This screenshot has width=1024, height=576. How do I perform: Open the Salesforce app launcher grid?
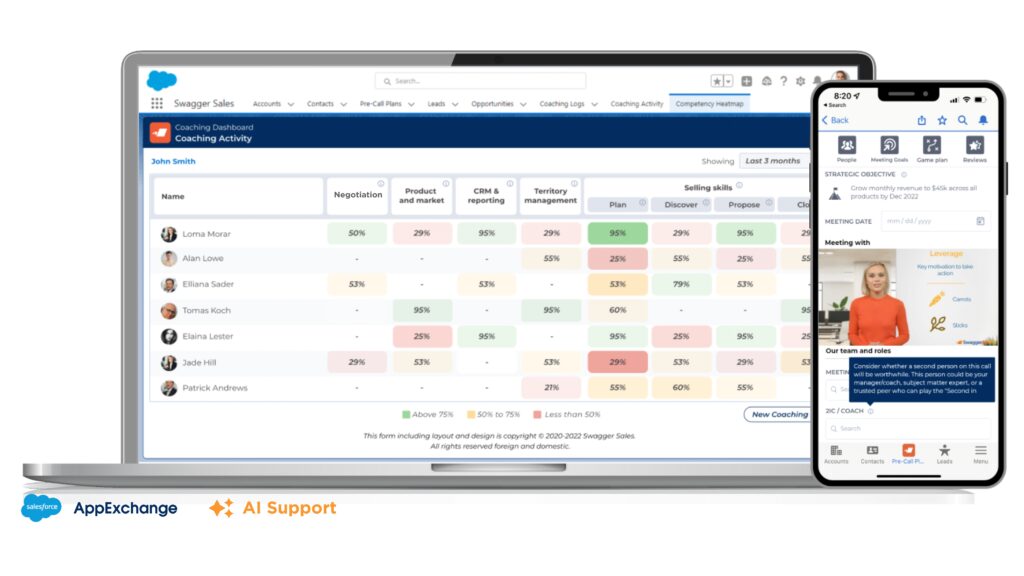pyautogui.click(x=157, y=103)
